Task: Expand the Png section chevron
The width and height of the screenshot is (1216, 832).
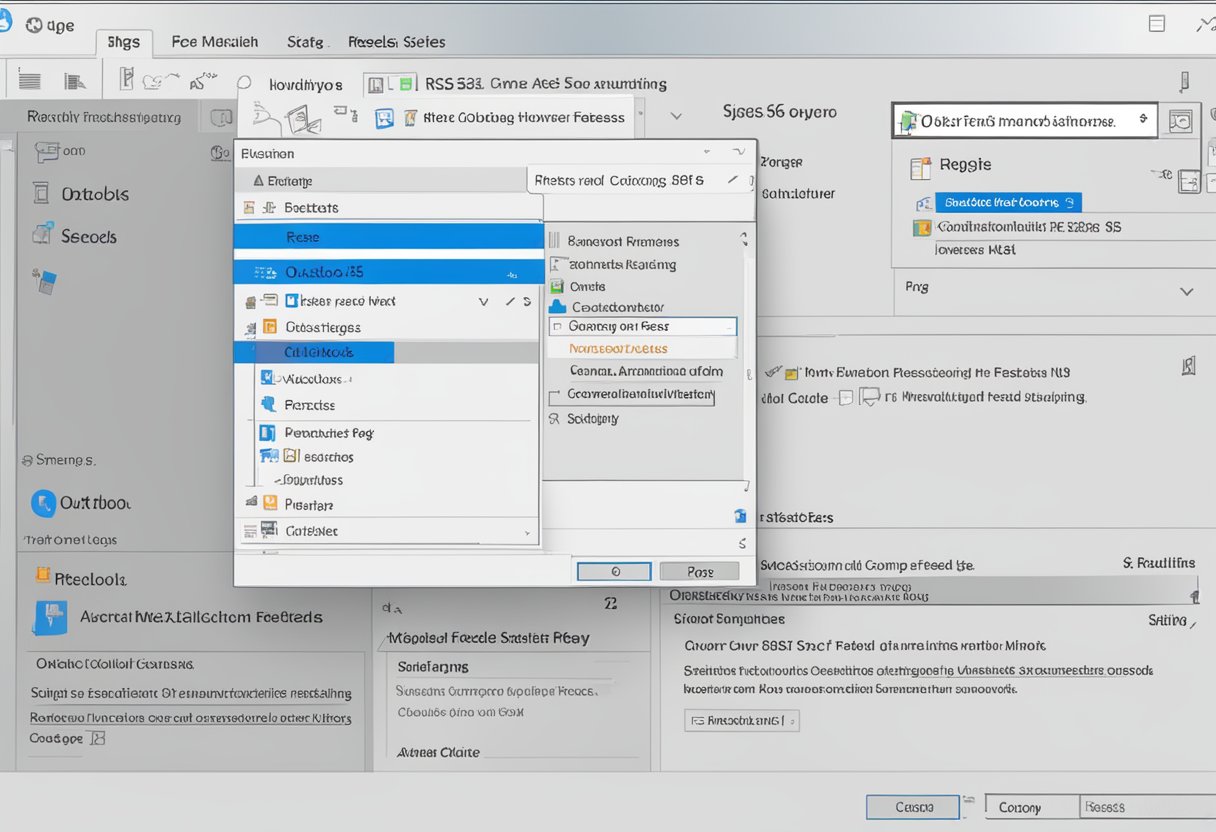Action: coord(1186,292)
